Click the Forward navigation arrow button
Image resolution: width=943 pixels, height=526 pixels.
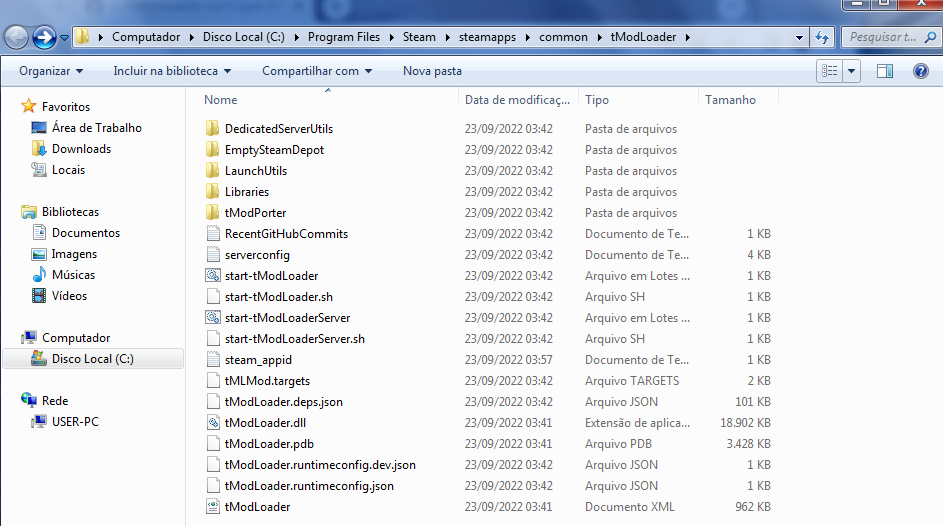point(44,37)
